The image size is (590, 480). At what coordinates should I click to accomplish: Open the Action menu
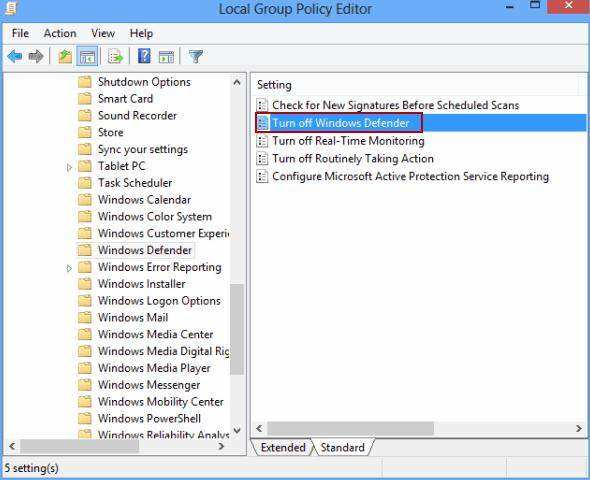[x=60, y=33]
